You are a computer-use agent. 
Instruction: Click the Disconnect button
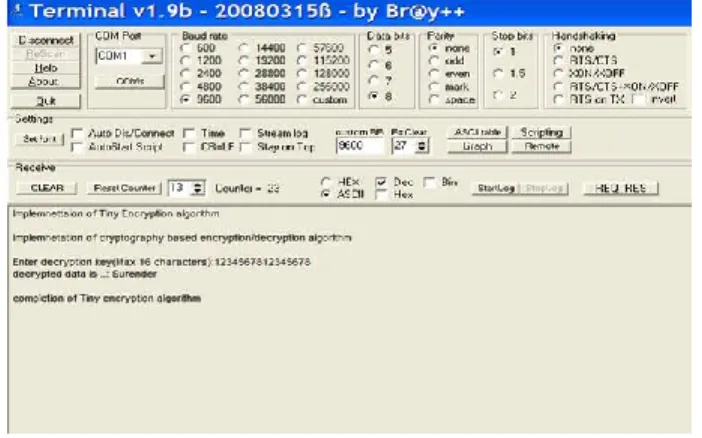point(46,40)
